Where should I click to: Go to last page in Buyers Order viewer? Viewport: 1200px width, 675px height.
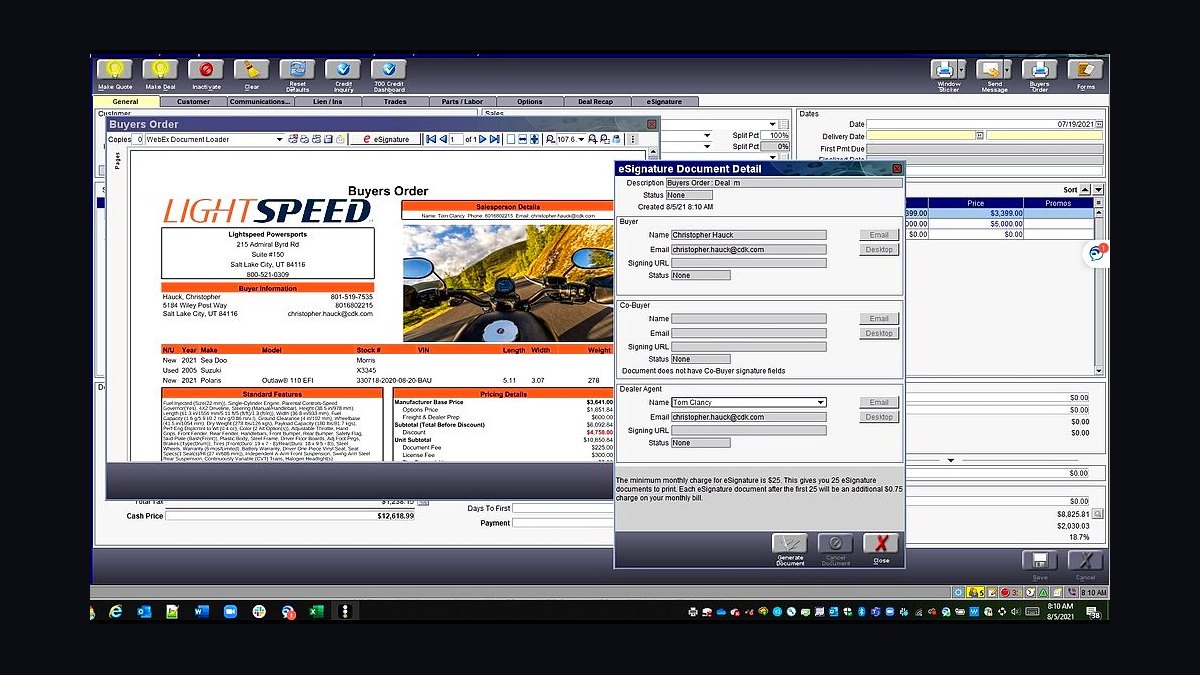[494, 139]
